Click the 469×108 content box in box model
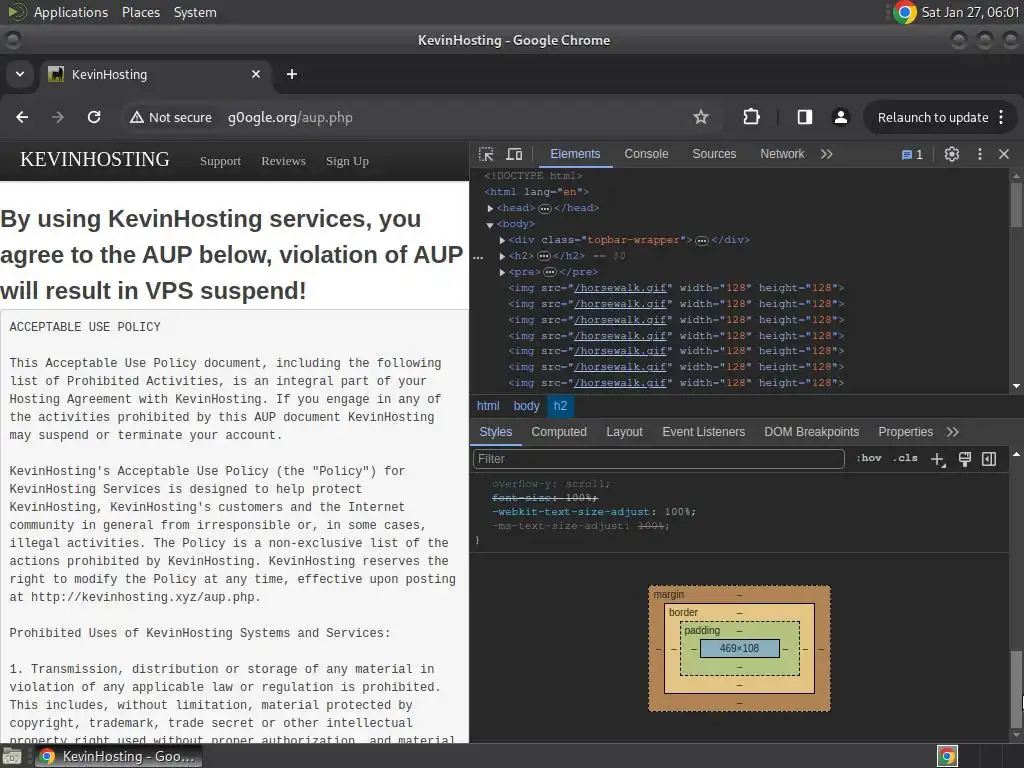 (x=739, y=648)
